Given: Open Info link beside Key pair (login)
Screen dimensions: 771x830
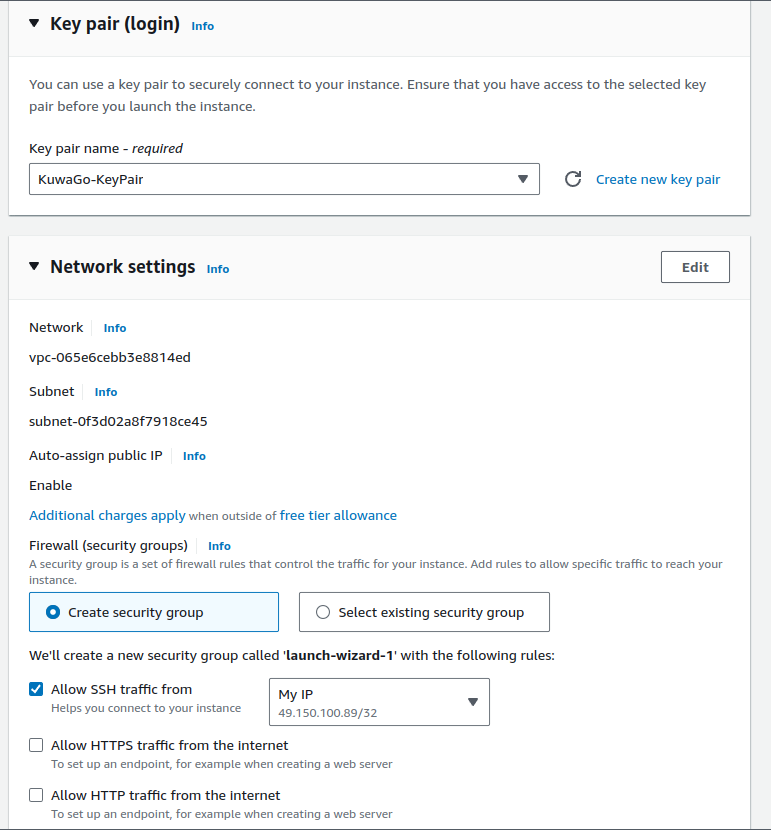Looking at the screenshot, I should coord(202,26).
